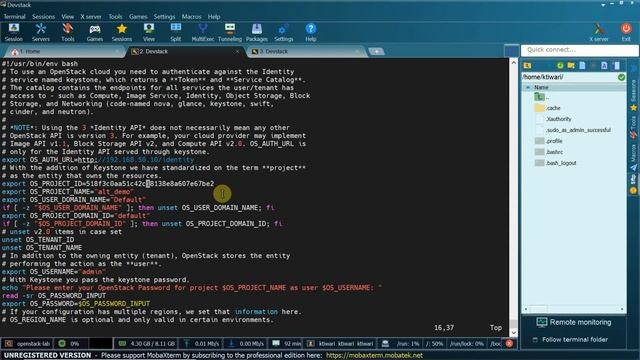Open the Sessions star toolbar icon
640x360 pixels.
point(122,32)
